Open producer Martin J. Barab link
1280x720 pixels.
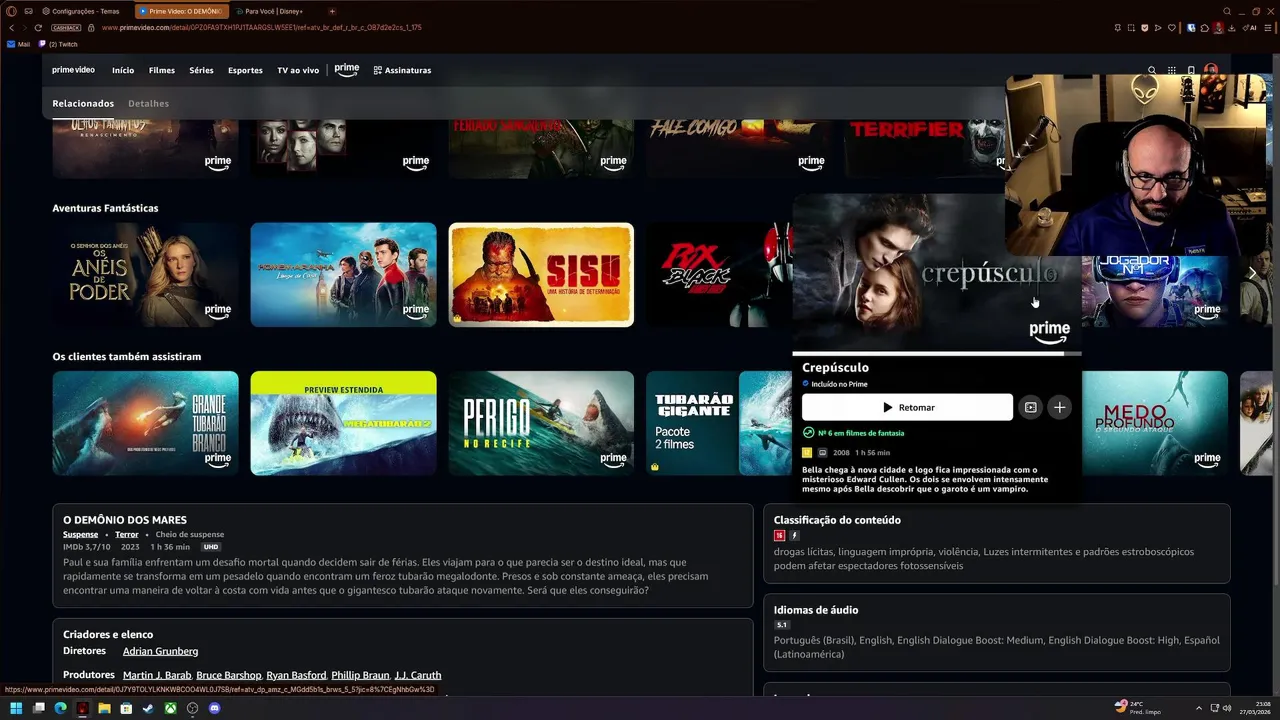pos(157,675)
